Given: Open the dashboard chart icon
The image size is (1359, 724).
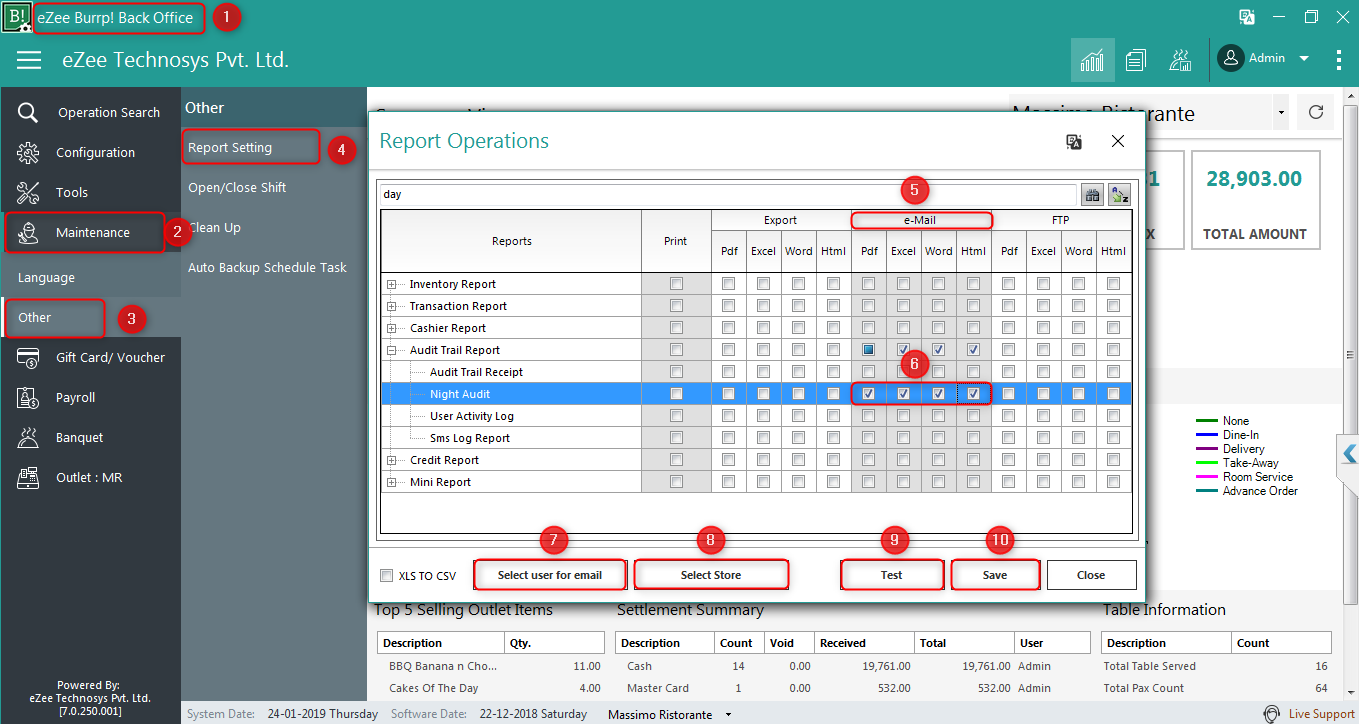Looking at the screenshot, I should (1092, 60).
